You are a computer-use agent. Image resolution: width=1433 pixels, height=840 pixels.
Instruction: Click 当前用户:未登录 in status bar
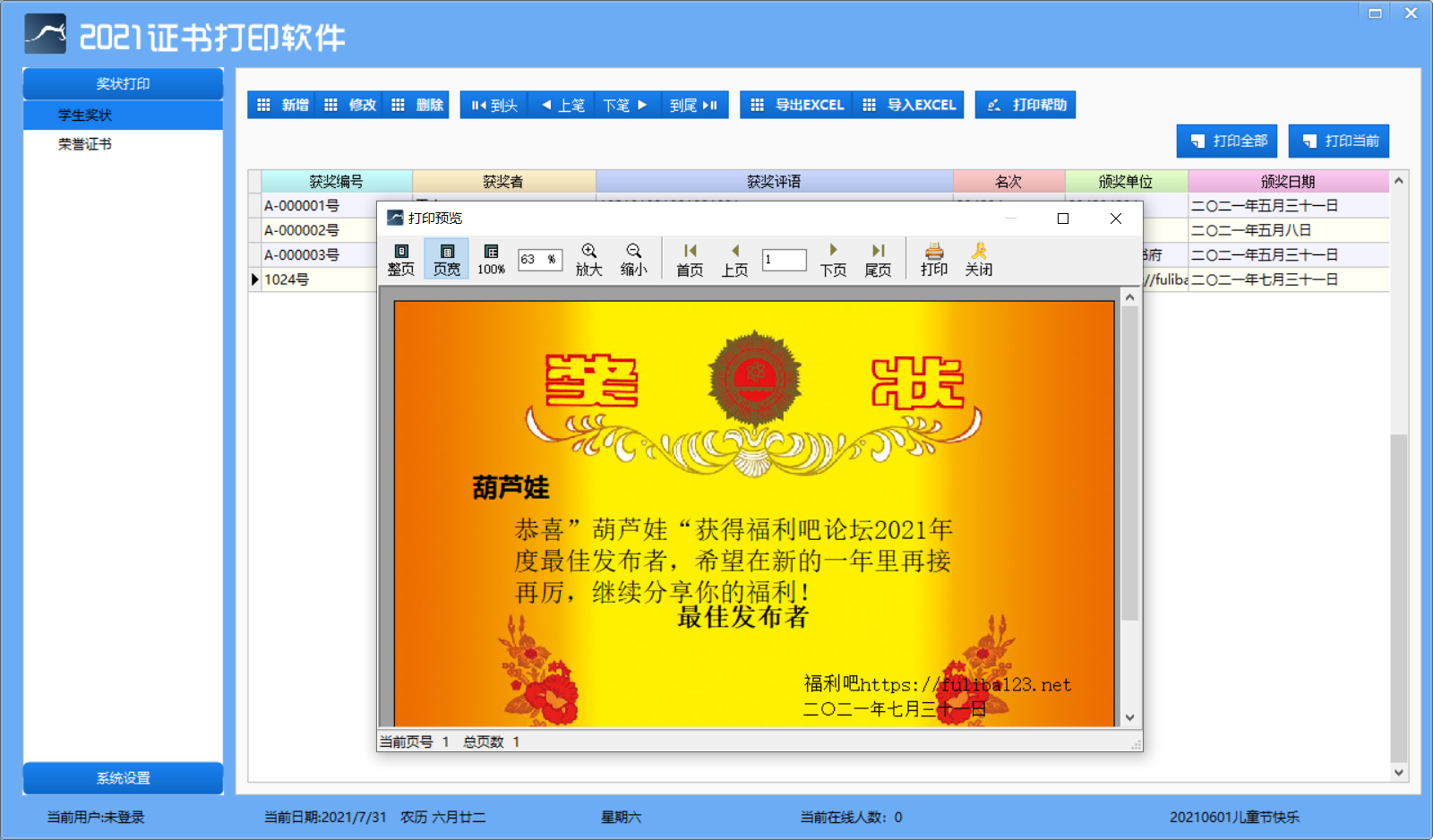pos(96,817)
